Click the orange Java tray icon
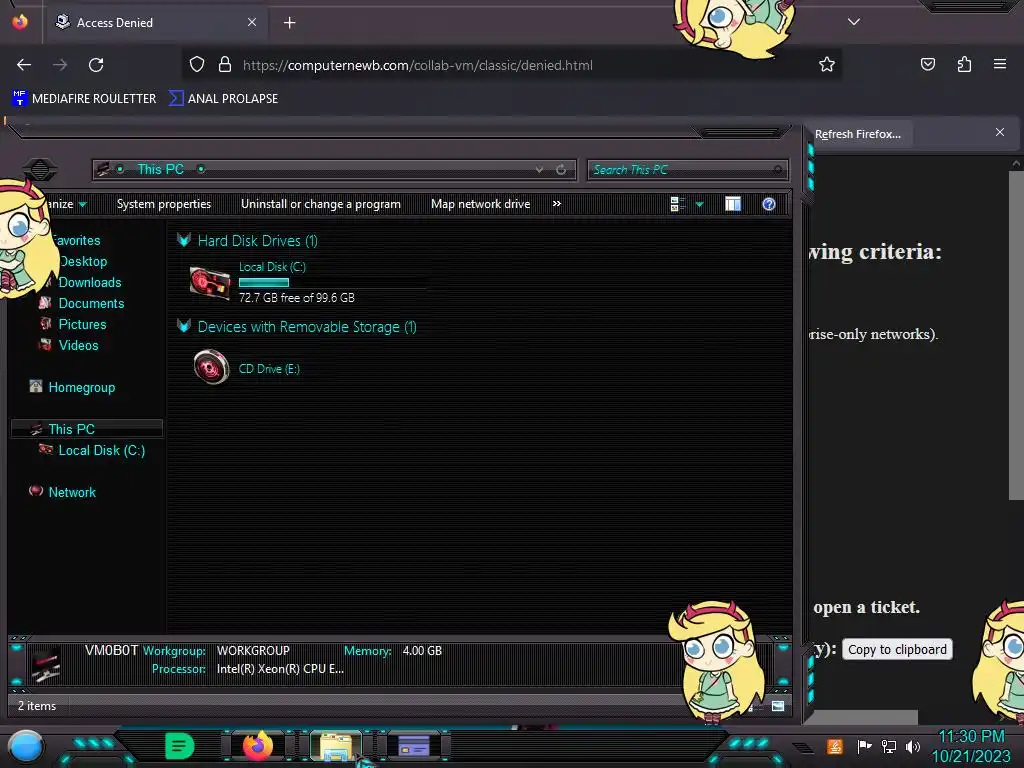The image size is (1024, 768). point(834,746)
